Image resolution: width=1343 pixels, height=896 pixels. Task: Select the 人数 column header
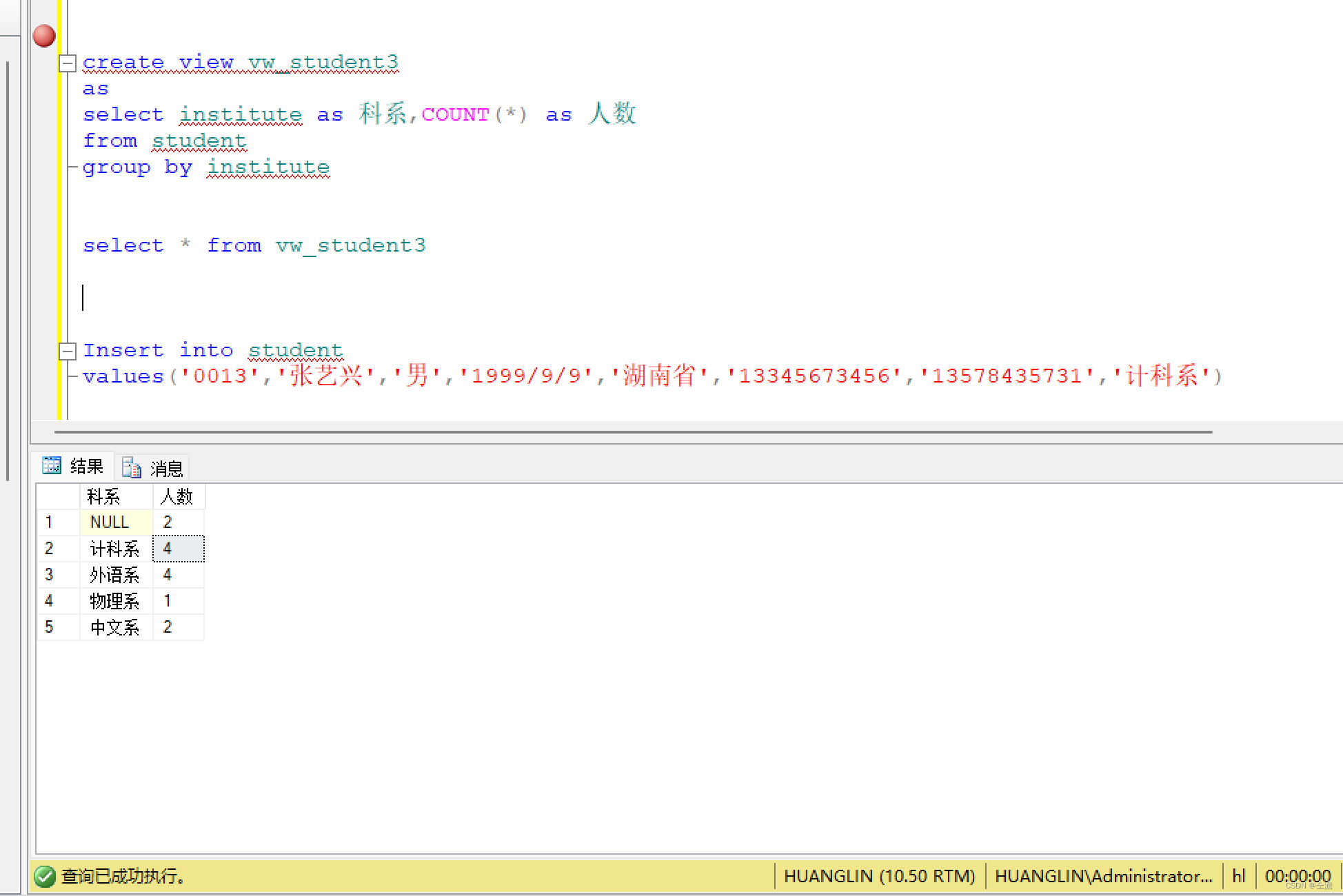tap(178, 497)
